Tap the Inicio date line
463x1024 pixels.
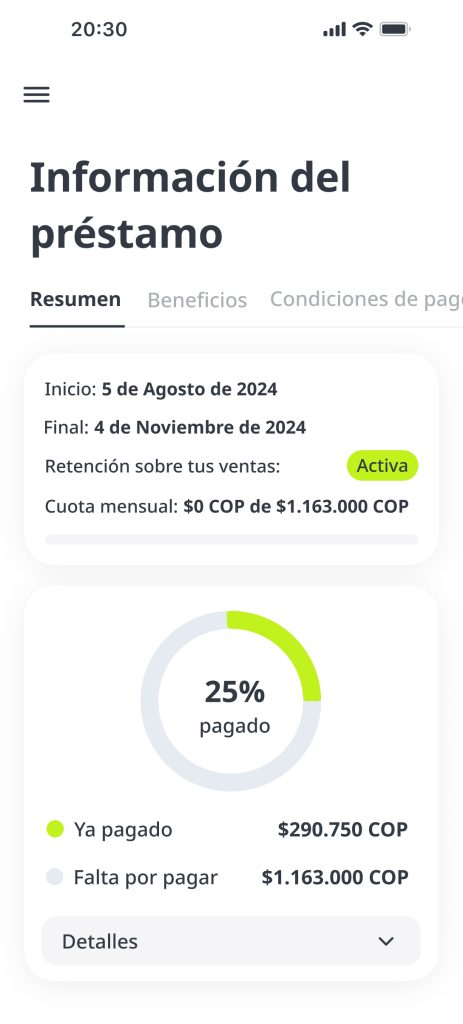(161, 389)
